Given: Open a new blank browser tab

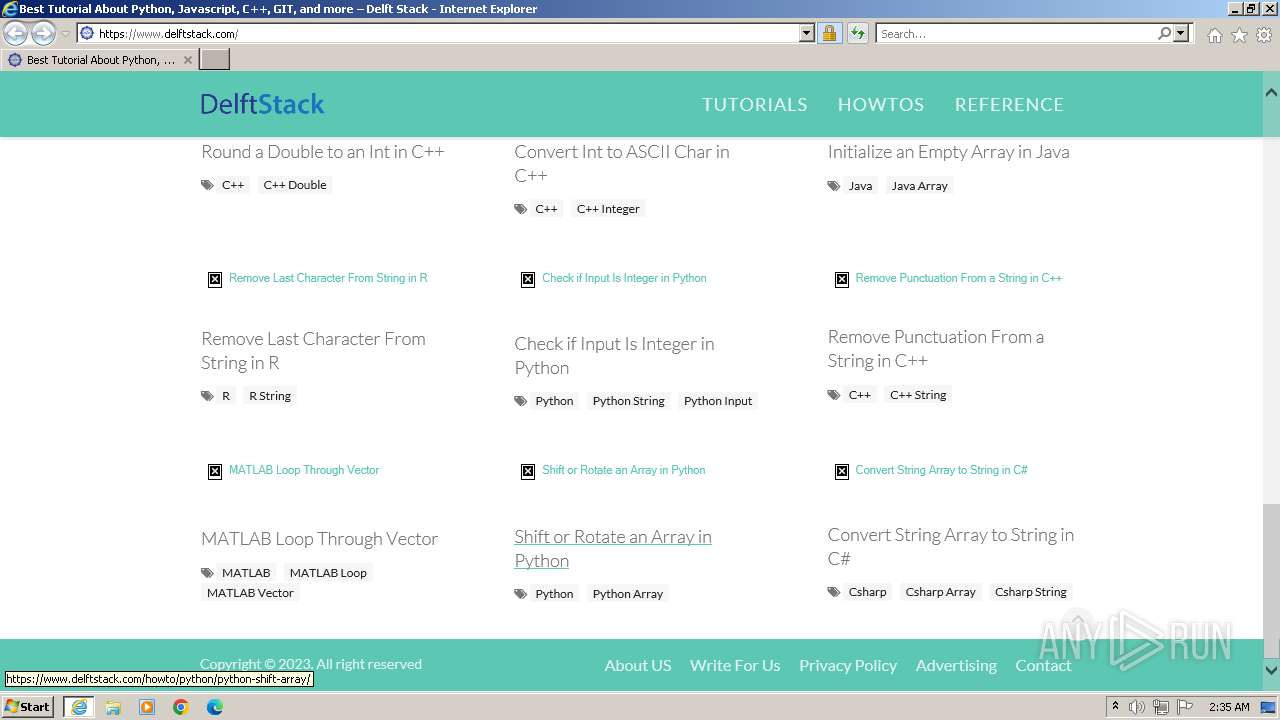Looking at the screenshot, I should point(215,60).
